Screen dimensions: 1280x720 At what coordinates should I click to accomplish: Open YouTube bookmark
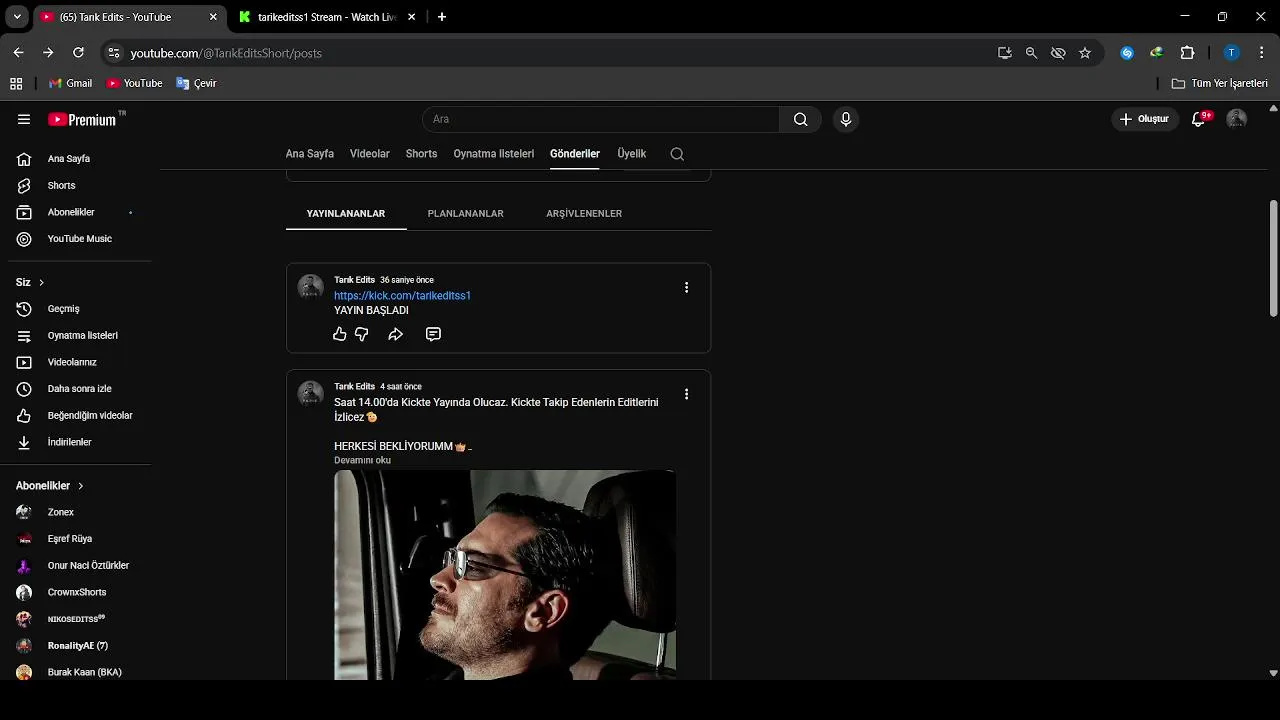click(x=134, y=83)
